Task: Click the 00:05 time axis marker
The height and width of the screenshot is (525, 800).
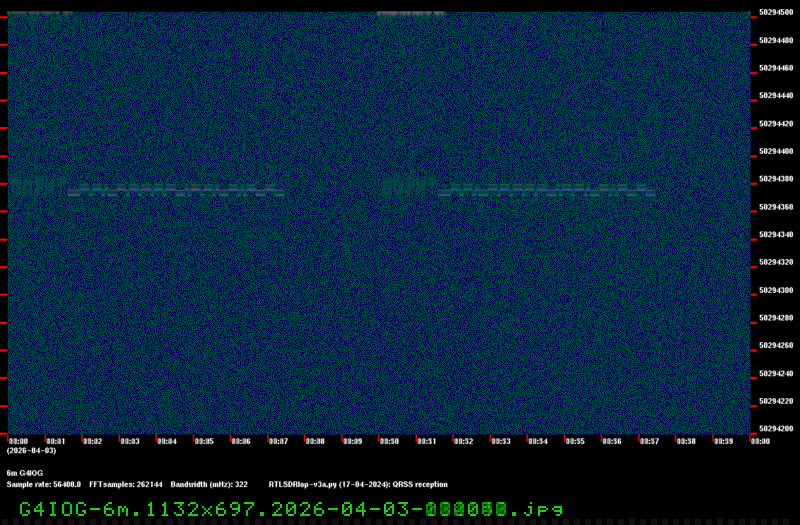Action: coord(204,441)
